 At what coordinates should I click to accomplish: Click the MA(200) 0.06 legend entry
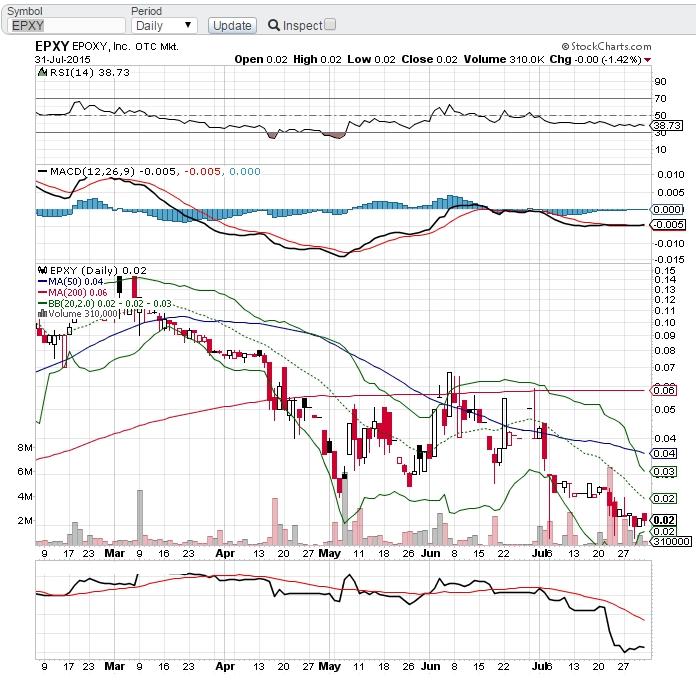pyautogui.click(x=73, y=293)
